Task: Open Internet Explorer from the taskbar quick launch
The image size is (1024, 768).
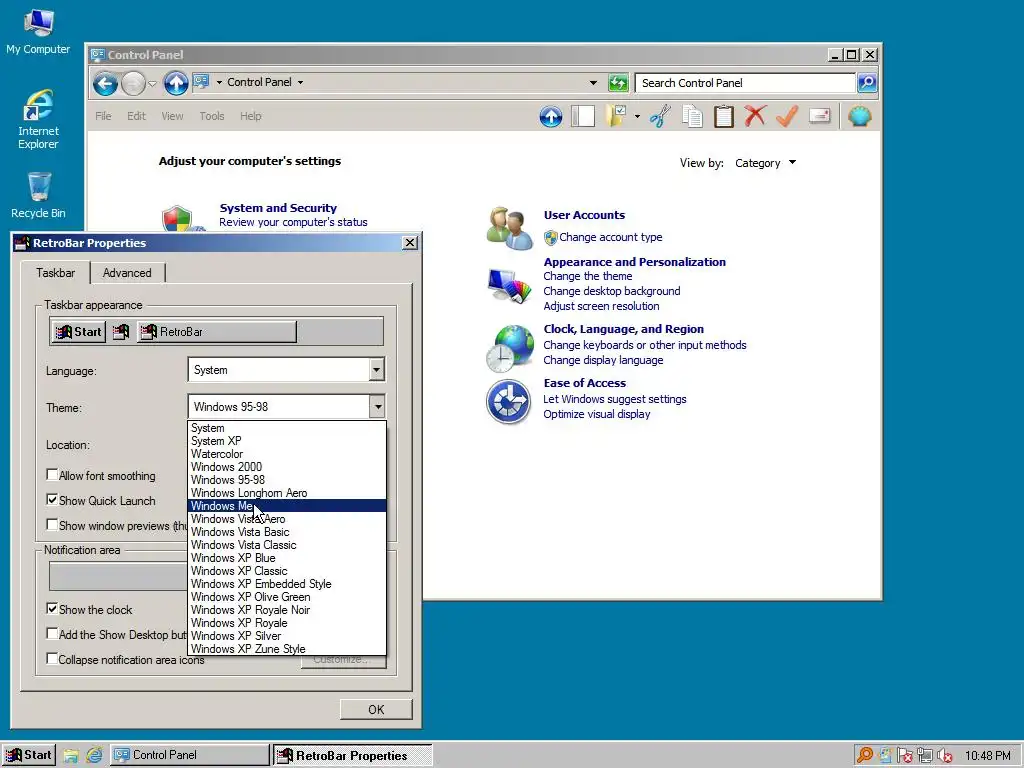Action: [94, 755]
